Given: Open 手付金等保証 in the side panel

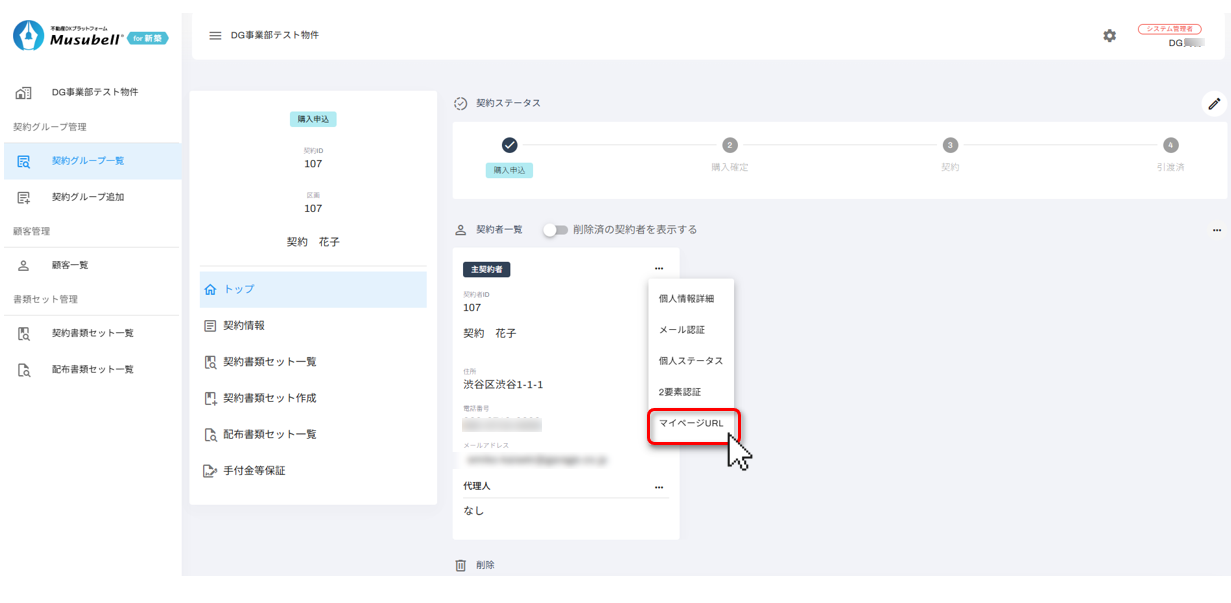Looking at the screenshot, I should pos(254,470).
